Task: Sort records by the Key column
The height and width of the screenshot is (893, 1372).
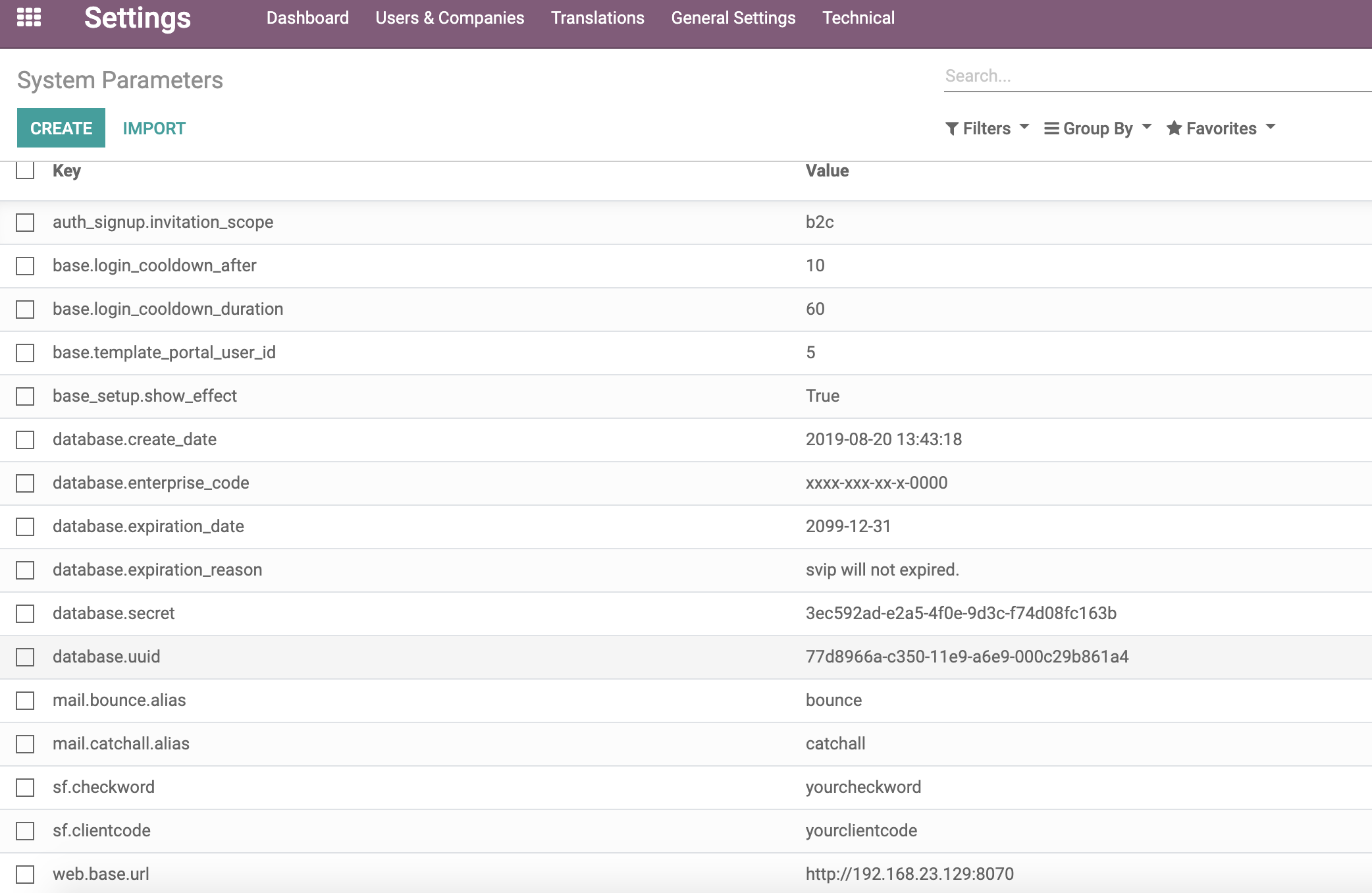Action: tap(66, 171)
